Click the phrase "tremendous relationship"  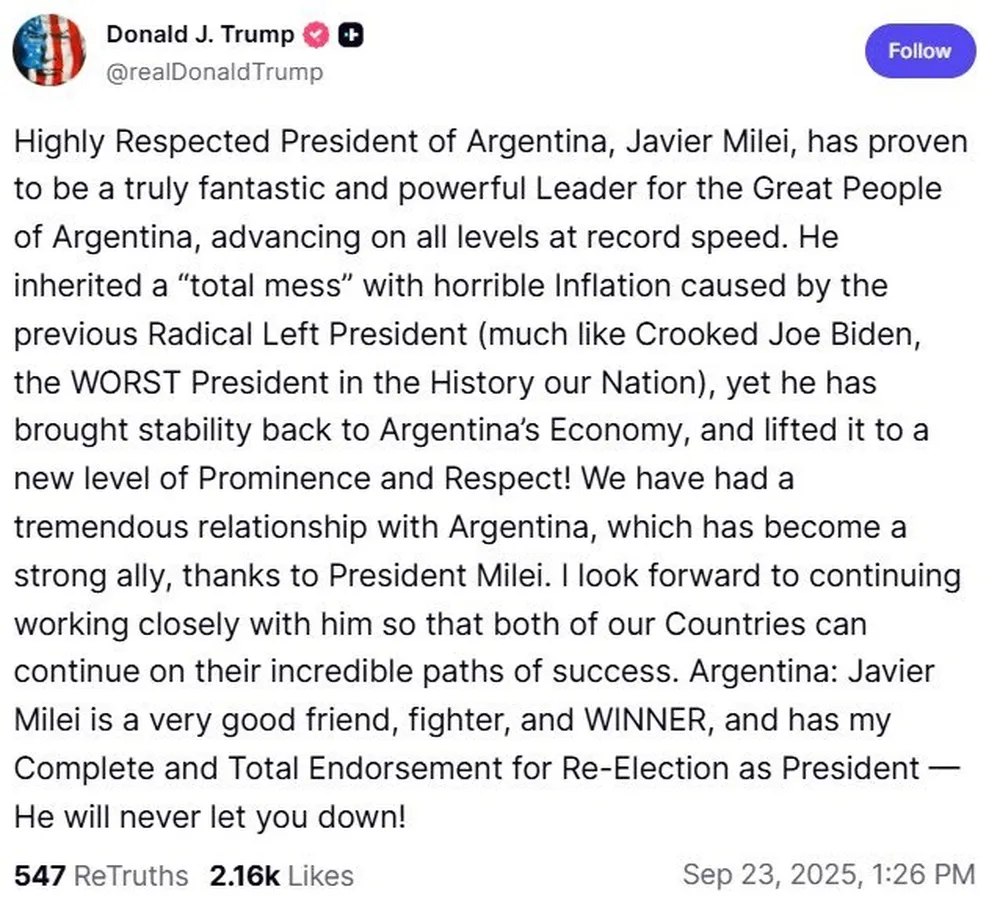pos(201,528)
